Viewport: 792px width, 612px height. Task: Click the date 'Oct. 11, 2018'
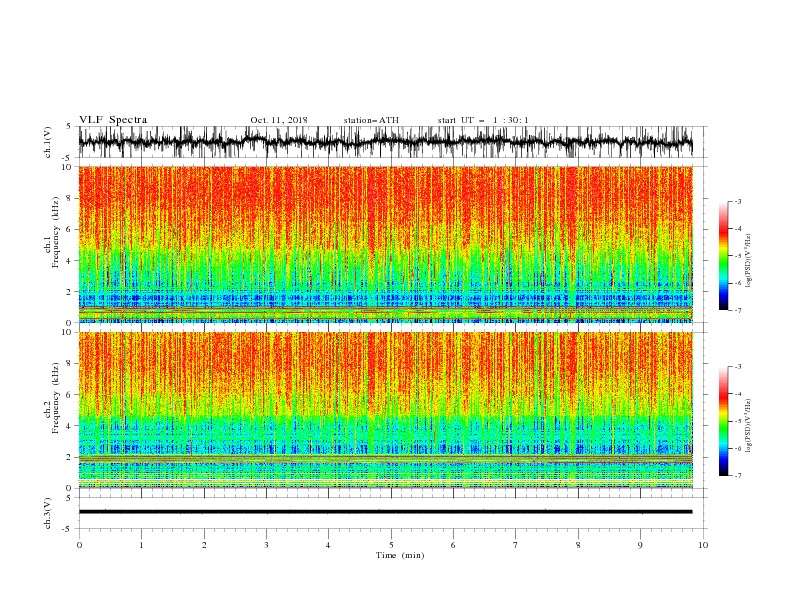point(279,120)
